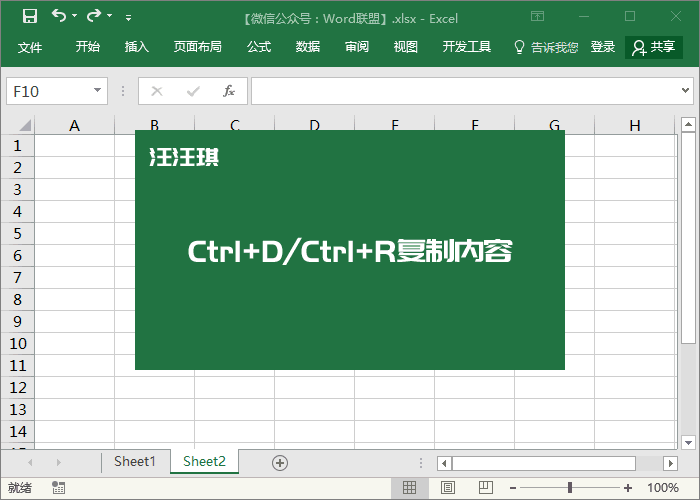The height and width of the screenshot is (500, 700).
Task: Click the 就绪 status text
Action: [20, 488]
